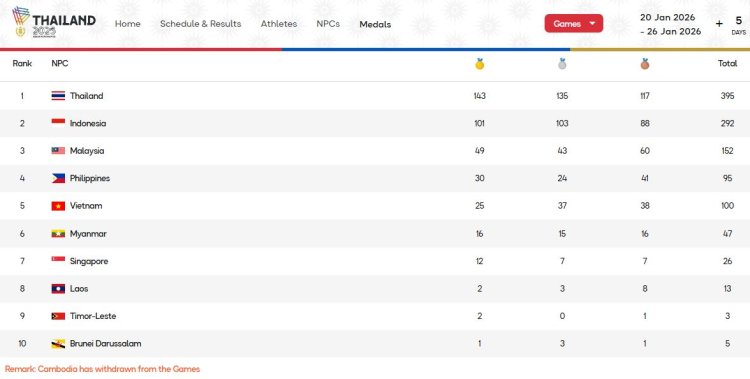Screen dimensions: 750x379
Task: Open Timor-Leste NPC link
Action: pyautogui.click(x=93, y=316)
